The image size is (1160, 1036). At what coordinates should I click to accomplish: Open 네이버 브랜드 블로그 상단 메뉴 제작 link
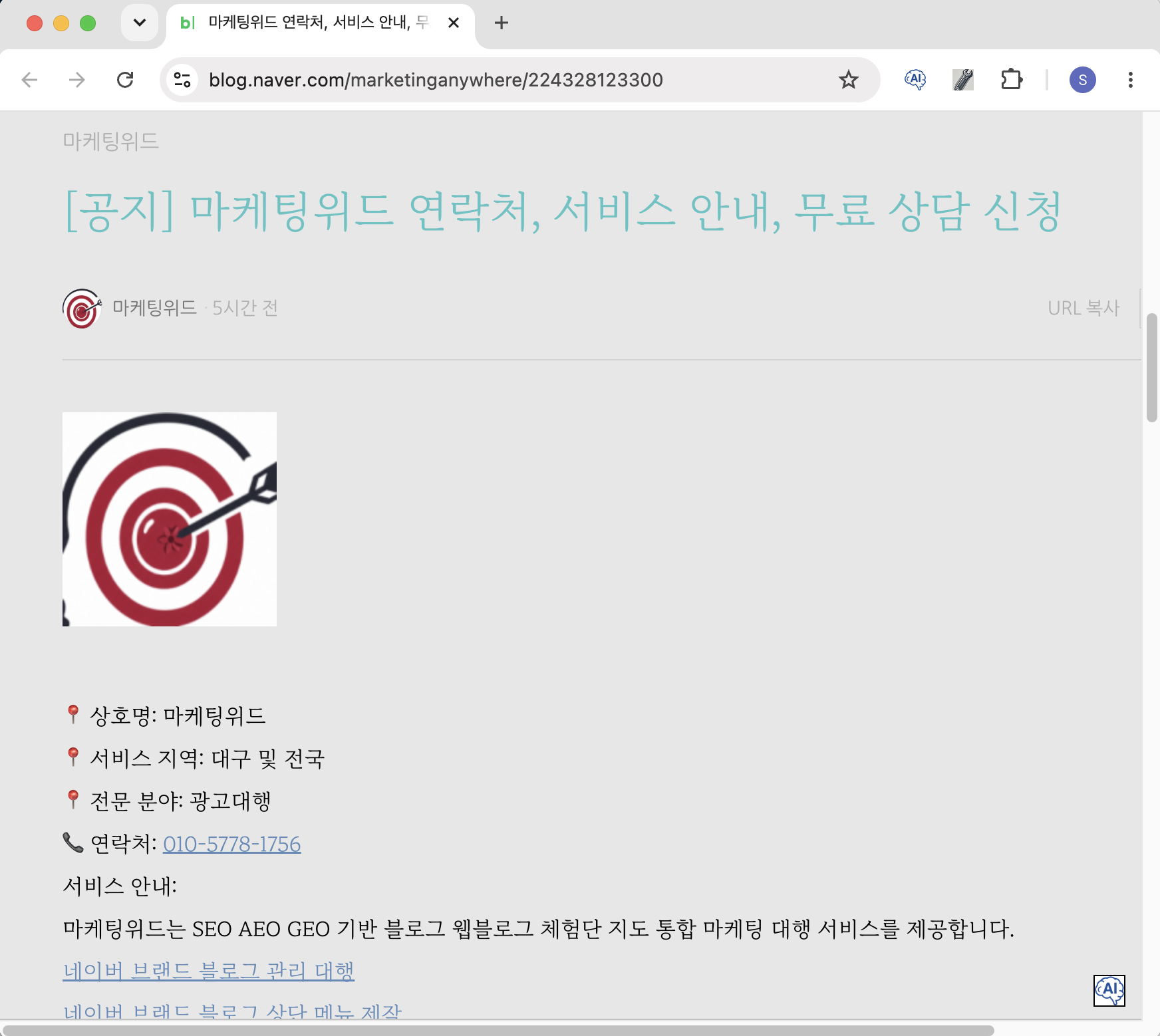coord(232,1011)
